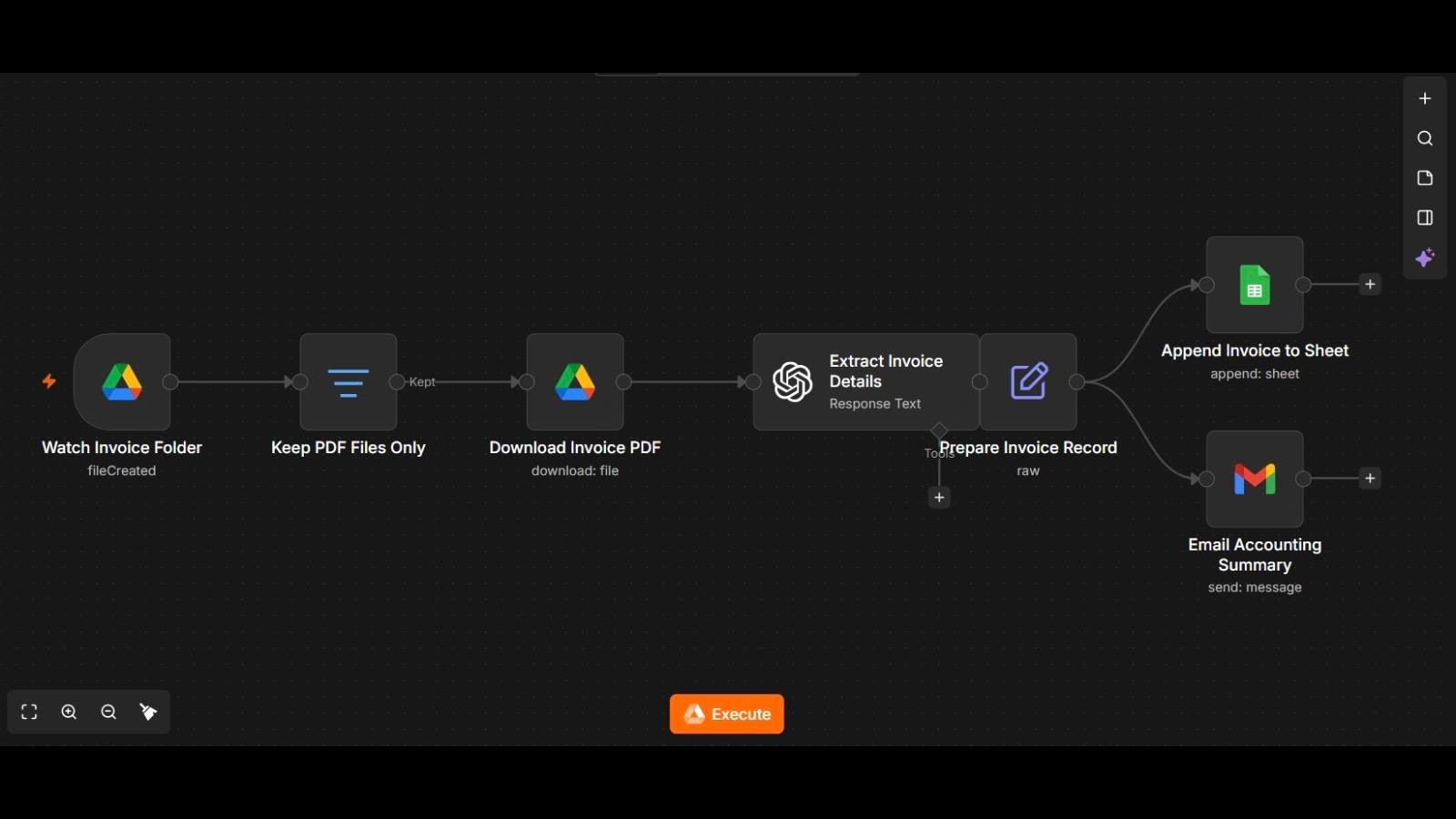Open the Download Invoice PDF Drive node

coord(575,381)
